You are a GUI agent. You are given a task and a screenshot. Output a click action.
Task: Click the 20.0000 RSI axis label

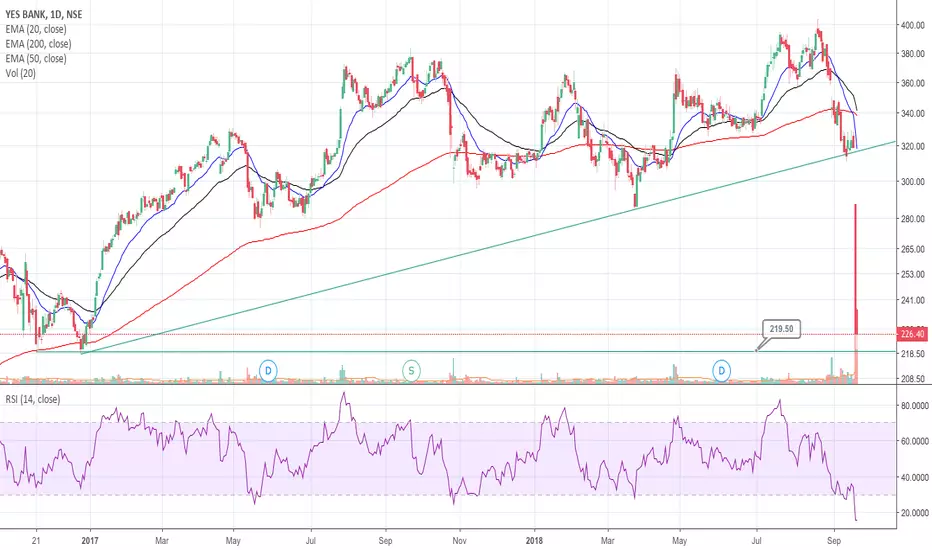click(915, 513)
